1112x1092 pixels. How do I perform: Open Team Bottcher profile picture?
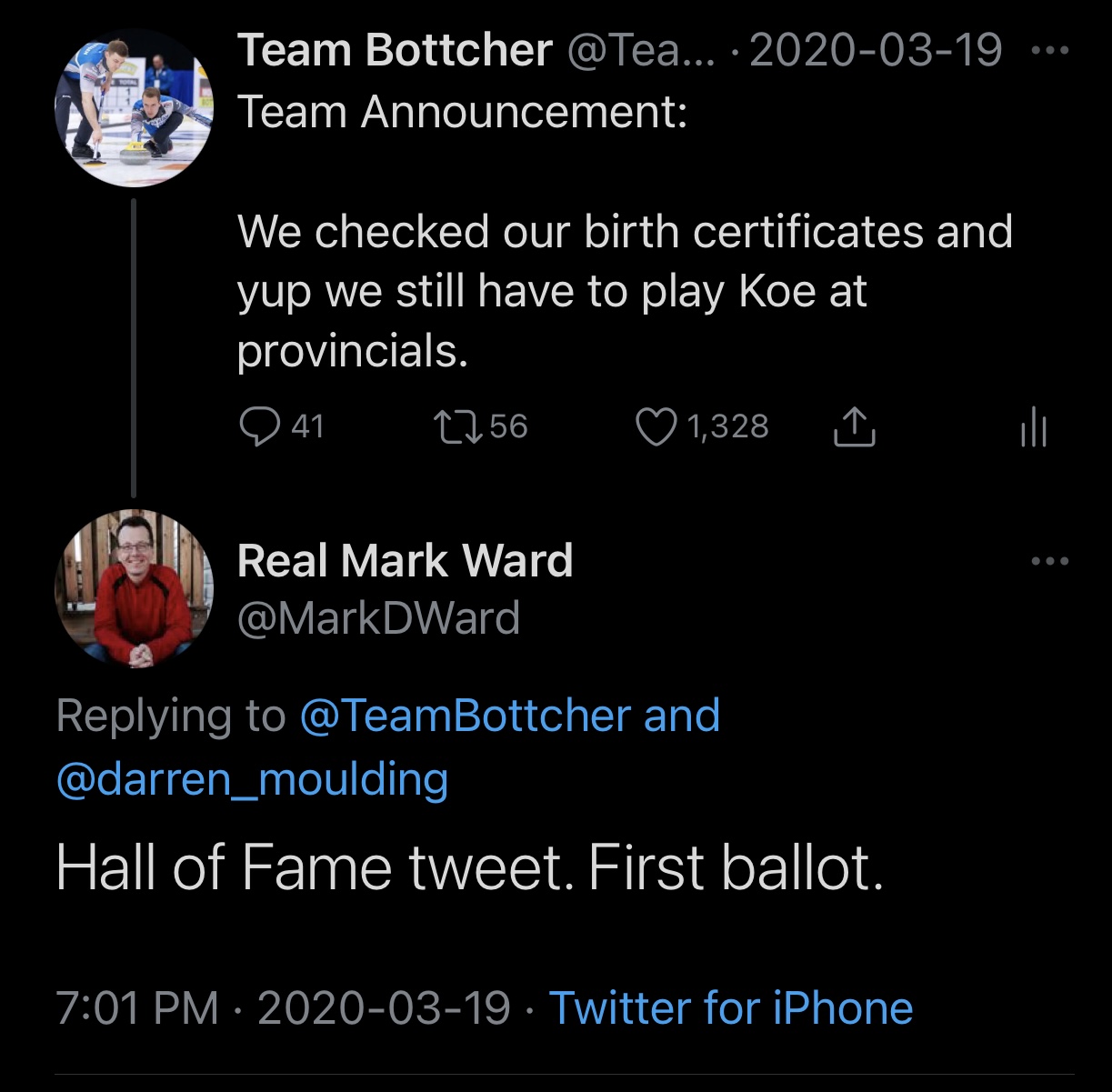134,106
